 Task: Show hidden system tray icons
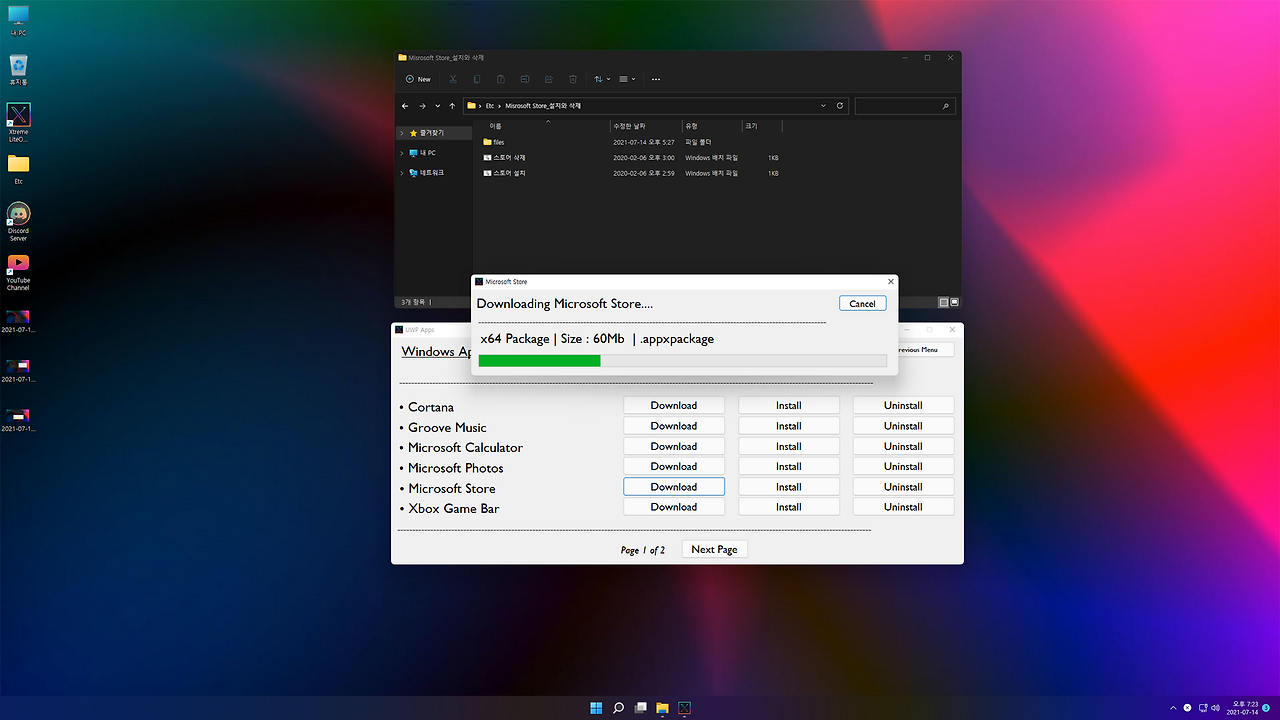(1173, 708)
